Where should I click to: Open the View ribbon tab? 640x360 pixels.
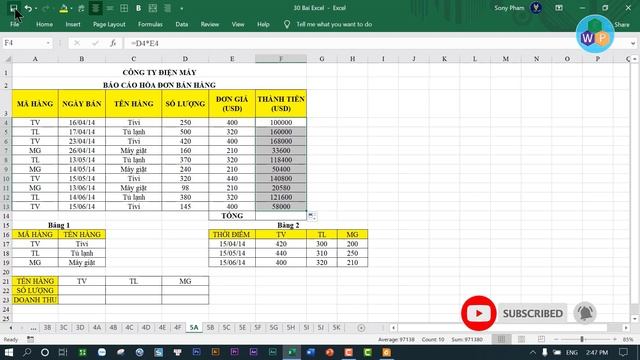click(238, 24)
